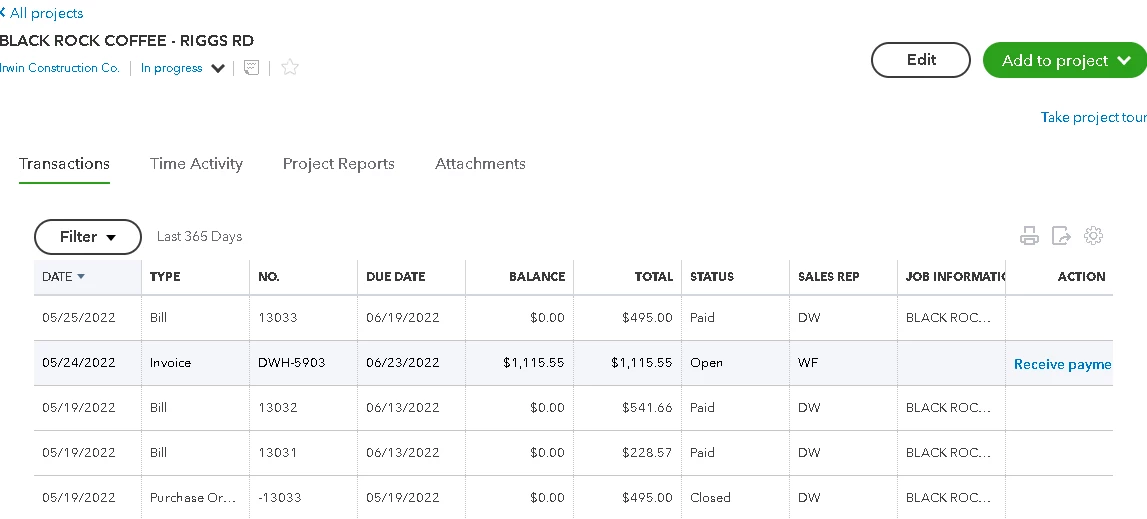Export transactions with the export icon
This screenshot has height=519, width=1147.
pos(1061,236)
